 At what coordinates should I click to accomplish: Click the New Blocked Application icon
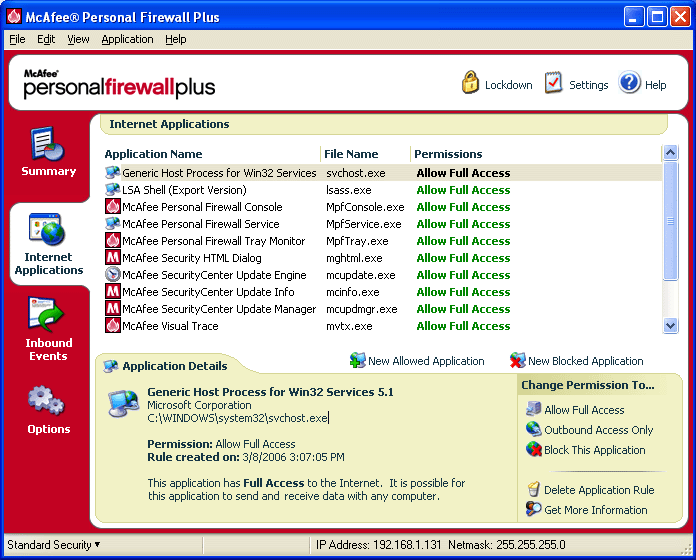point(517,361)
